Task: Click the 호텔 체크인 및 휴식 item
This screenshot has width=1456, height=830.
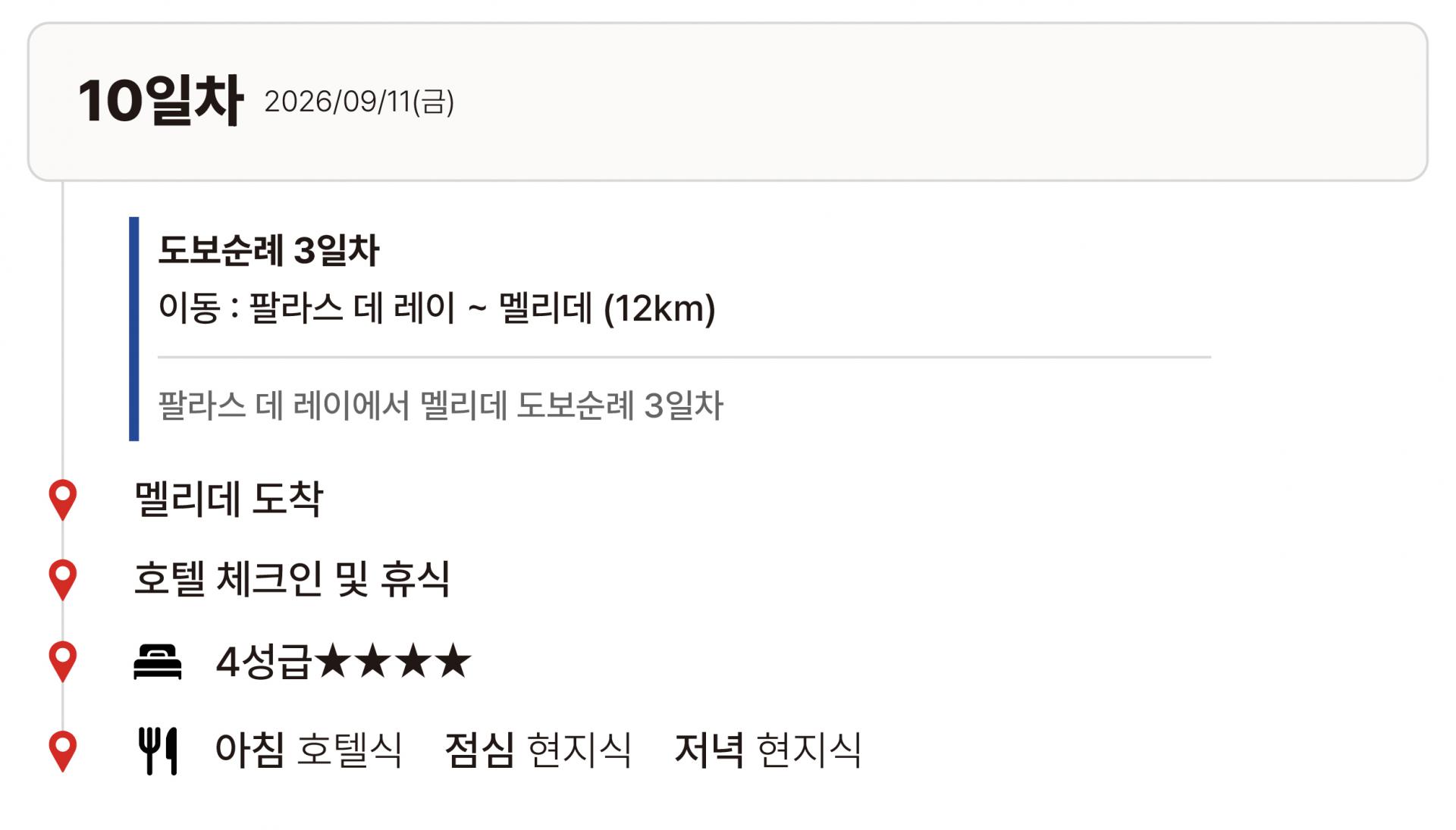Action: click(x=292, y=579)
